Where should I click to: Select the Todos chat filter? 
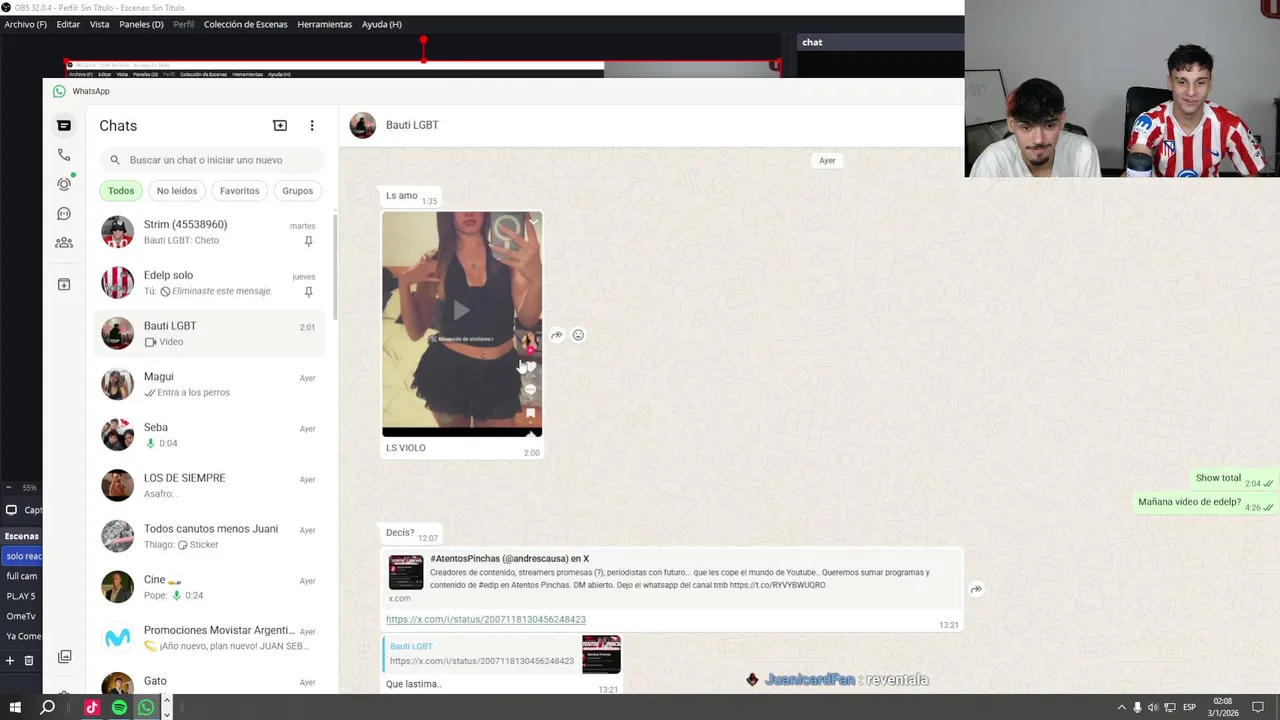[x=121, y=191]
